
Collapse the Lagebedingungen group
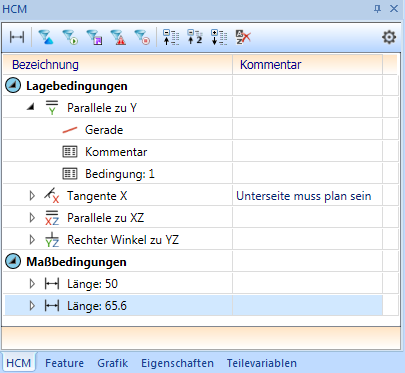(x=13, y=86)
